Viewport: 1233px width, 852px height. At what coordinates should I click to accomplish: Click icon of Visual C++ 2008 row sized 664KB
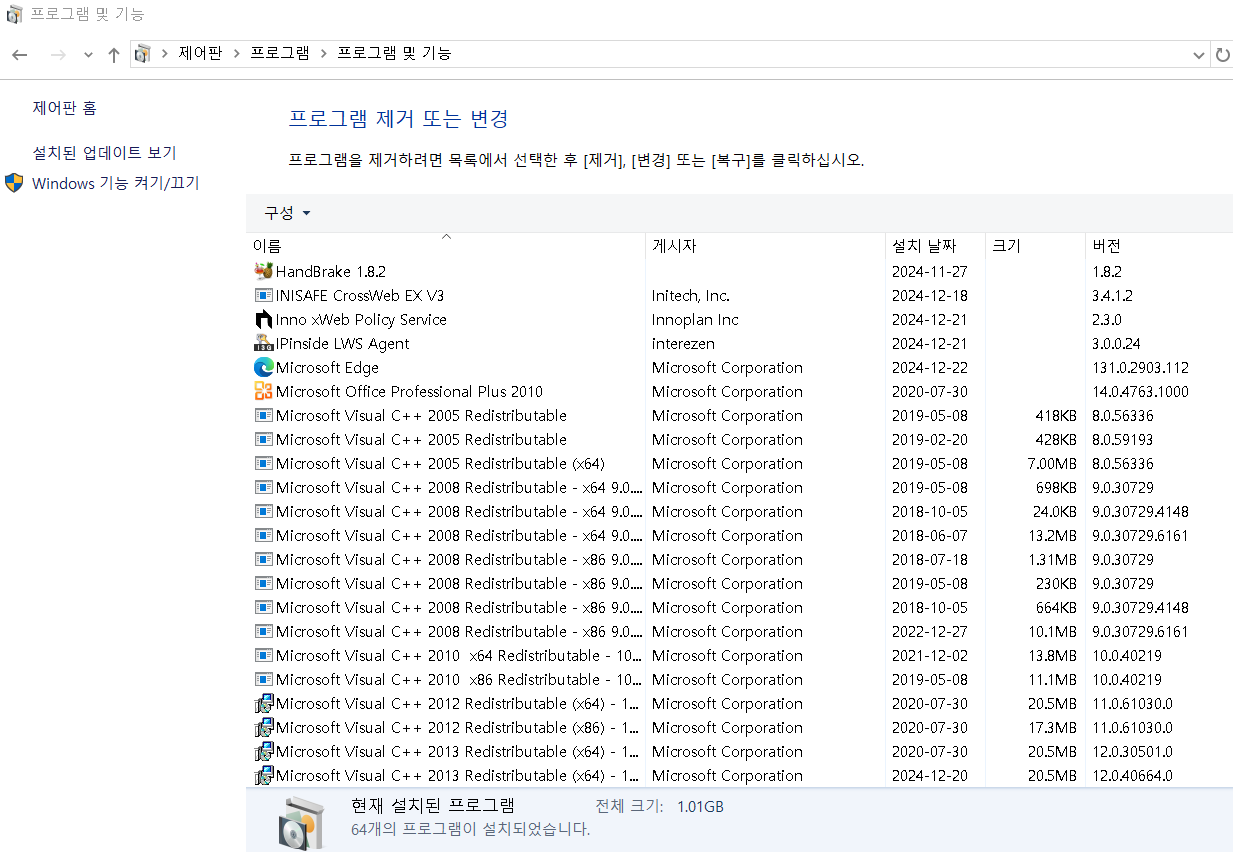click(x=264, y=607)
